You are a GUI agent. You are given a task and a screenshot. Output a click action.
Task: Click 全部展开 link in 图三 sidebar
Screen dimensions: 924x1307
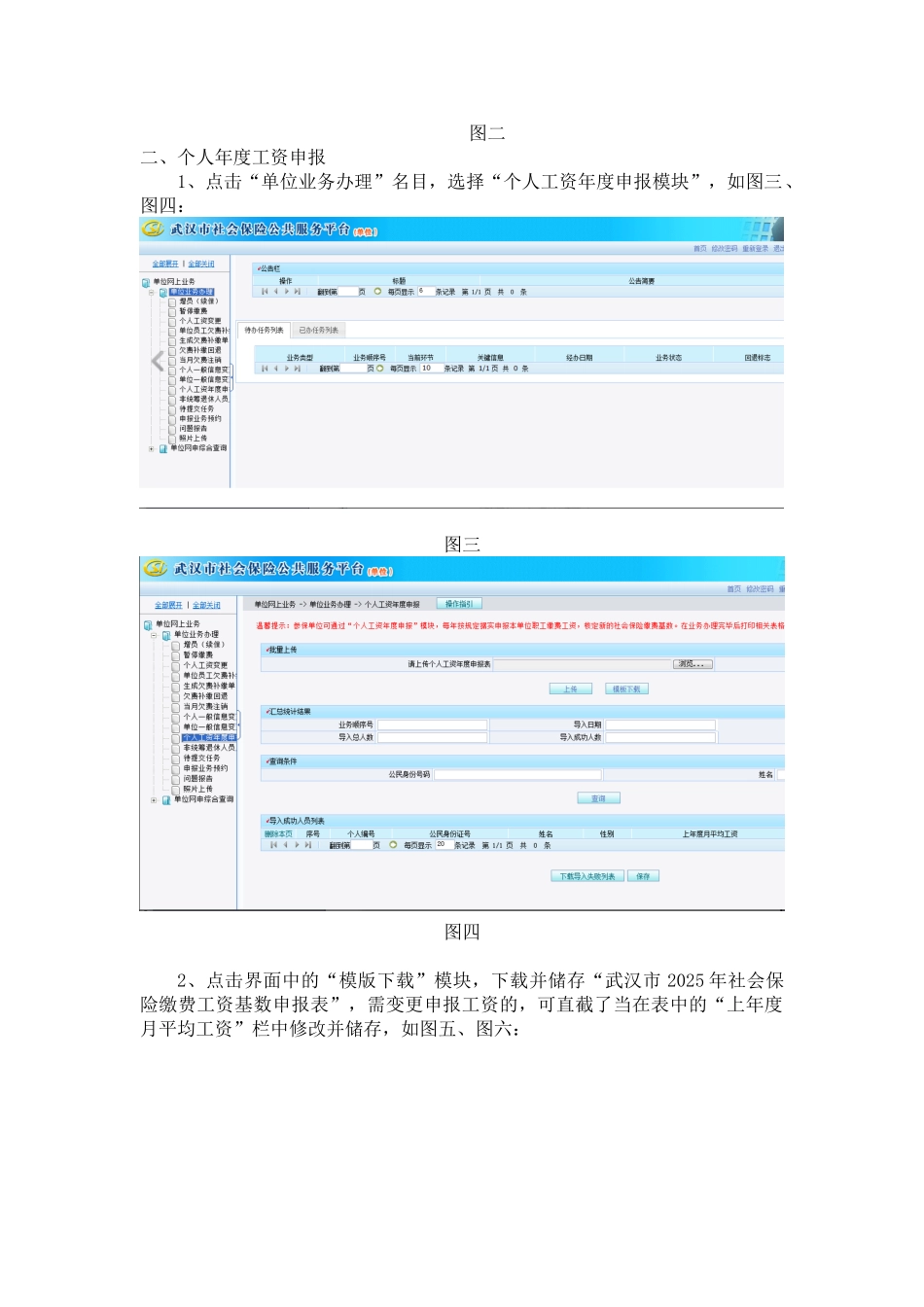tap(165, 264)
